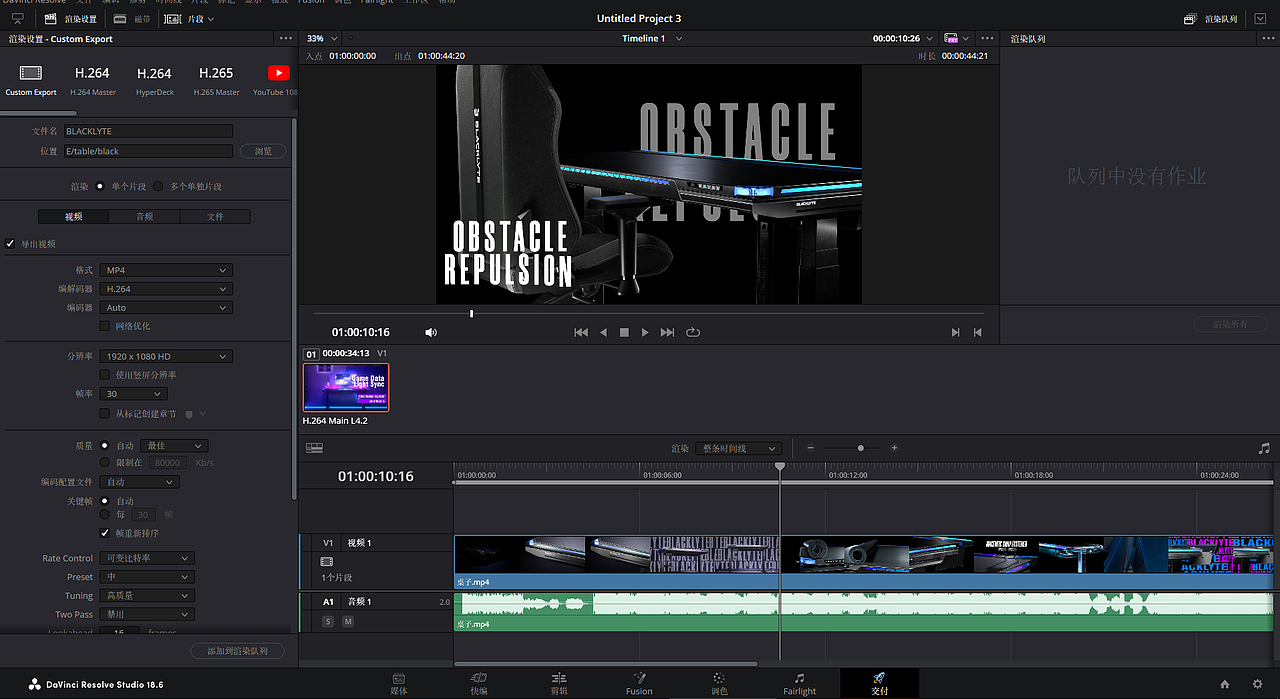The image size is (1280, 699).
Task: Switch to the 视频 video settings tab
Action: 73,216
